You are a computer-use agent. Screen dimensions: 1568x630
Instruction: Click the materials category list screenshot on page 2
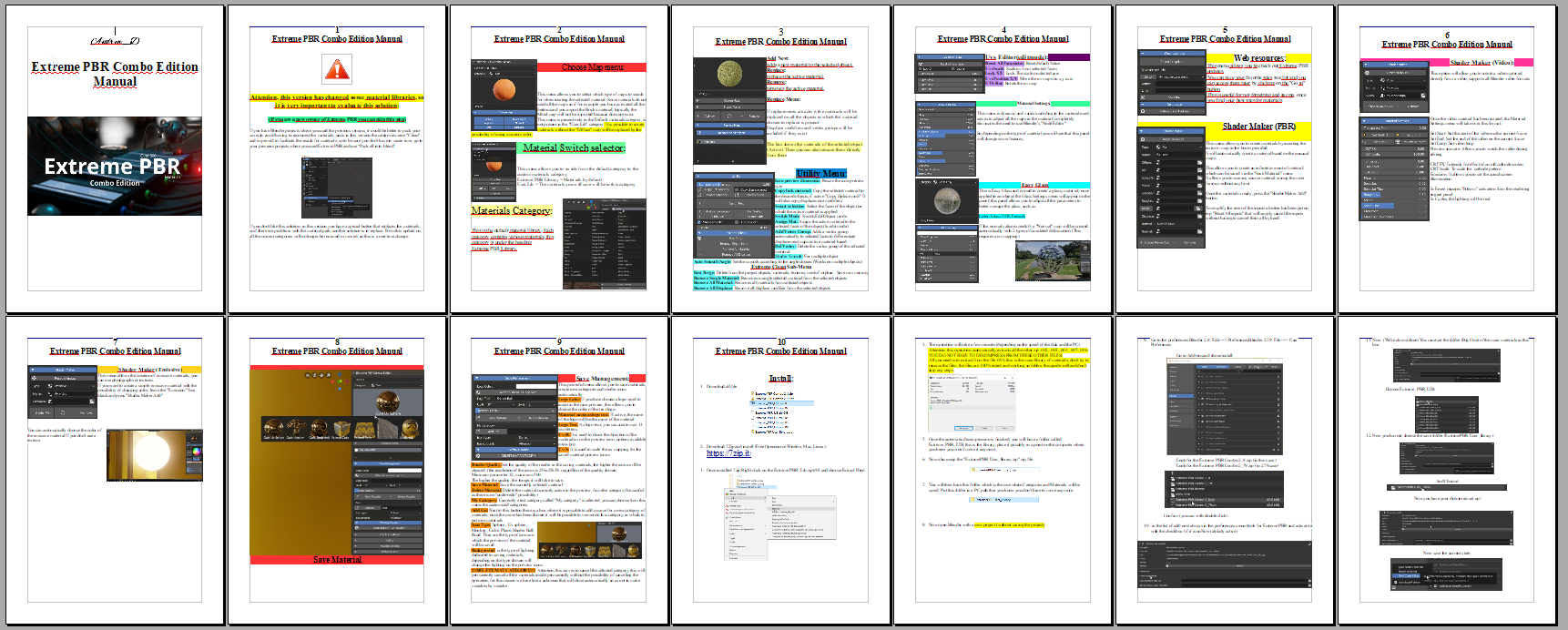tap(605, 244)
